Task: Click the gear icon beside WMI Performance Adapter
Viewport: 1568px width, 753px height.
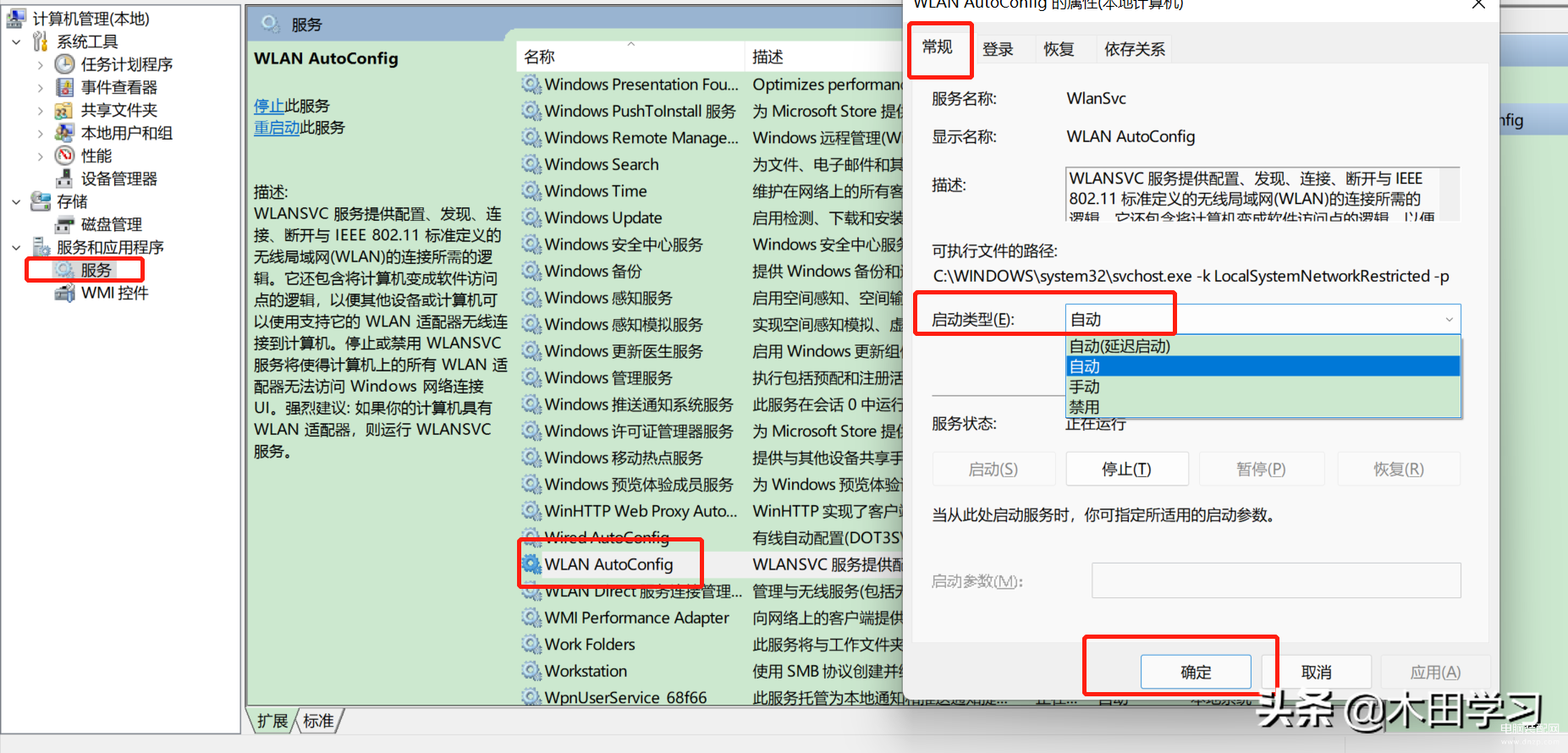Action: 531,618
